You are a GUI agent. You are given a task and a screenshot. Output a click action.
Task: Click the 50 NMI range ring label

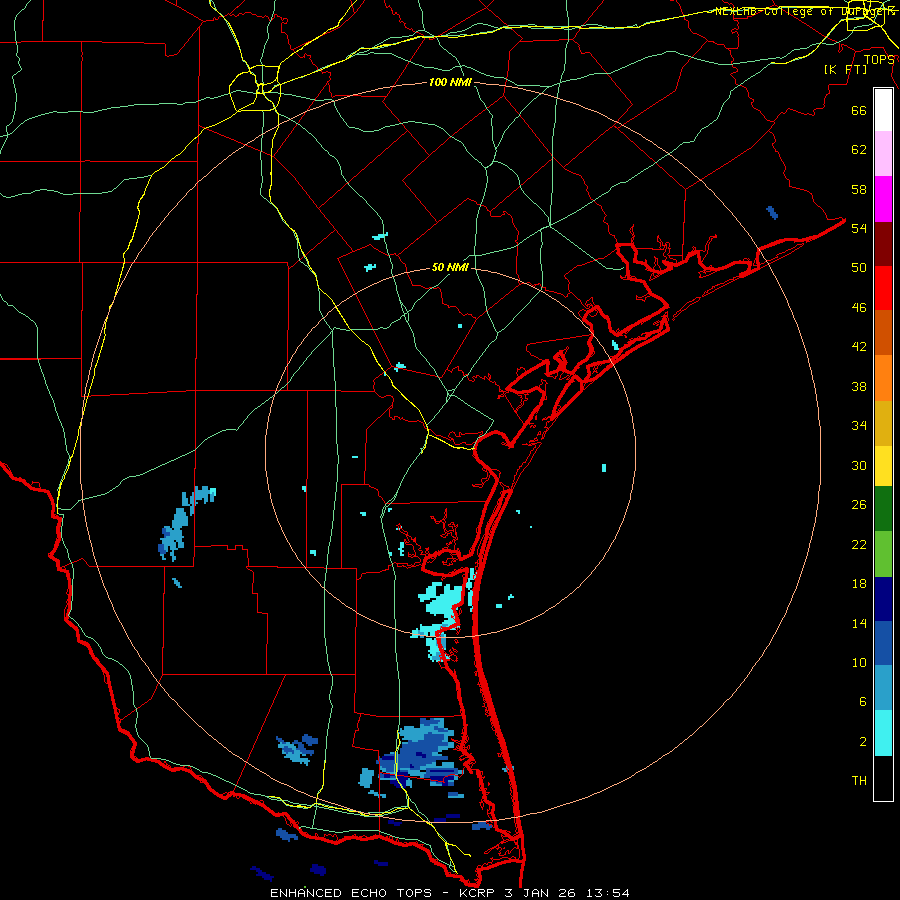coord(450,267)
